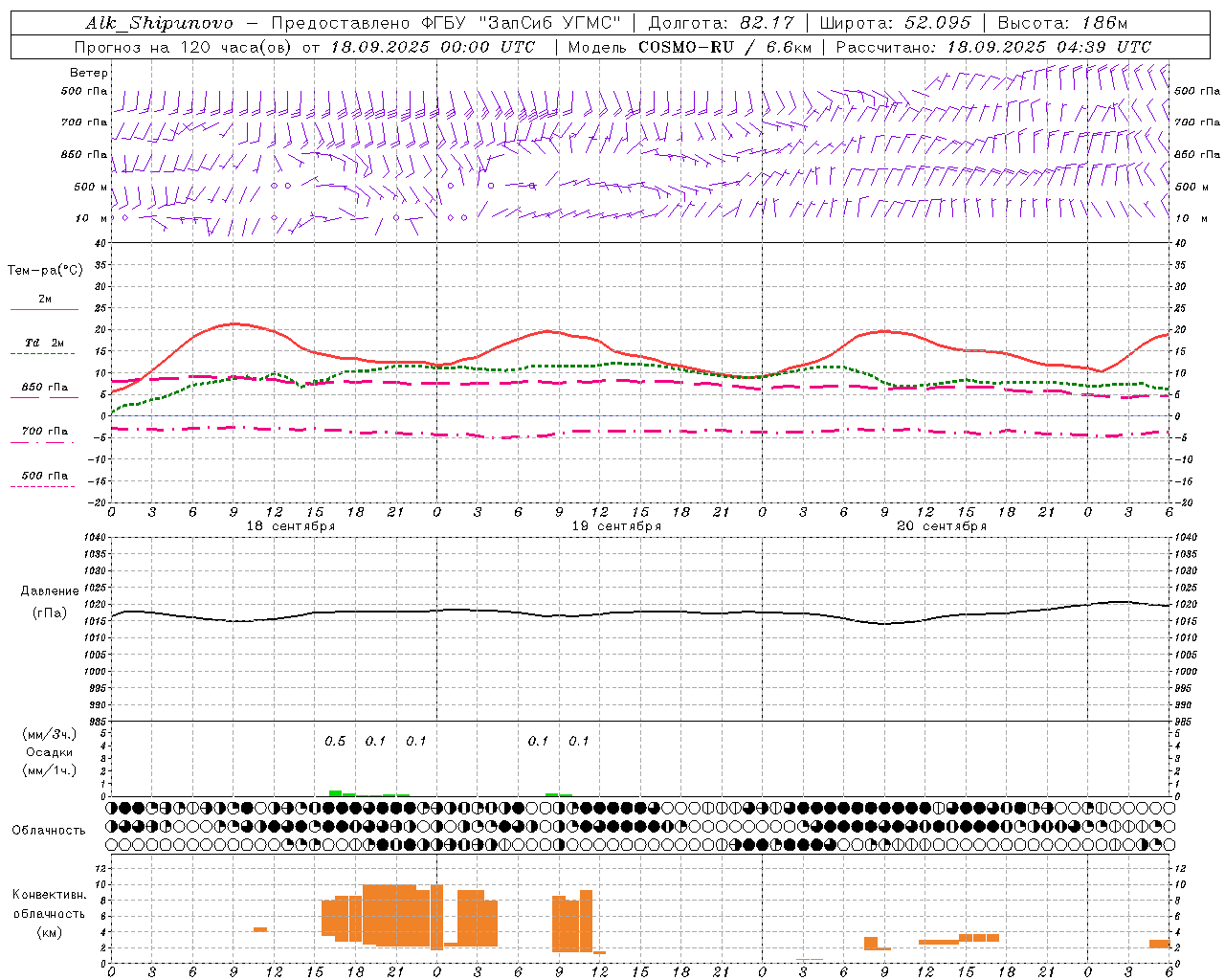Click the computed time '18.09.2025 04:39 UTC'
1225x980 pixels.
[x=1049, y=47]
